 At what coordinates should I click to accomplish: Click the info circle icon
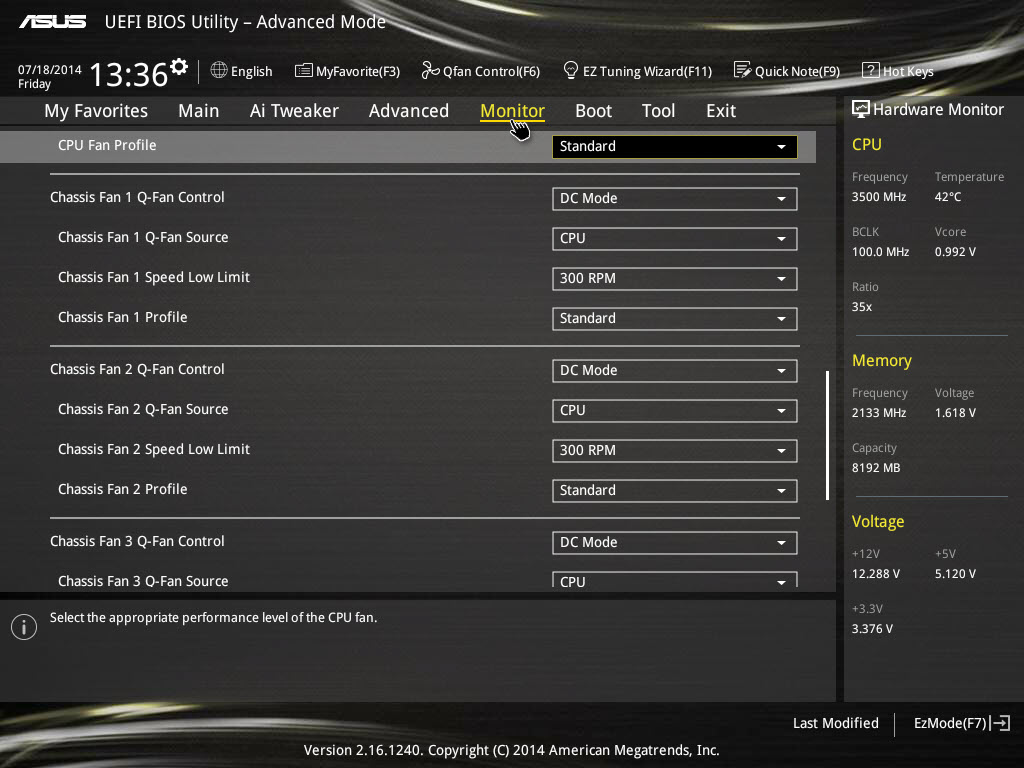point(24,627)
